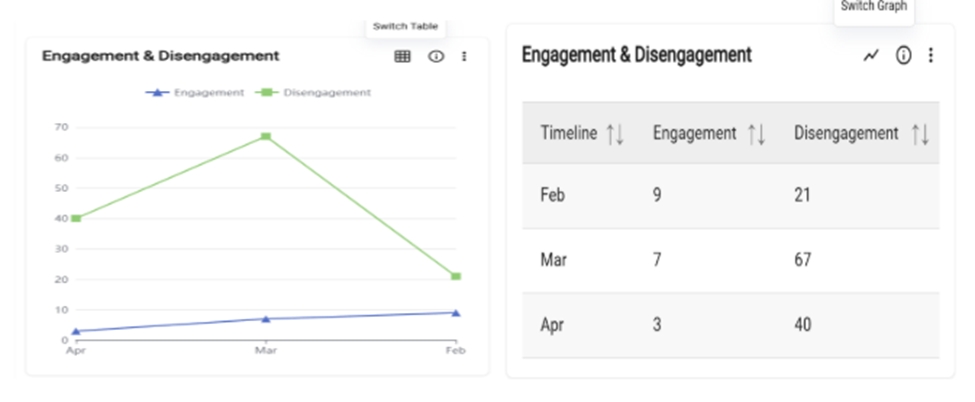The height and width of the screenshot is (402, 975).
Task: Click Engagement triangle marker at Mar
Action: click(x=266, y=319)
